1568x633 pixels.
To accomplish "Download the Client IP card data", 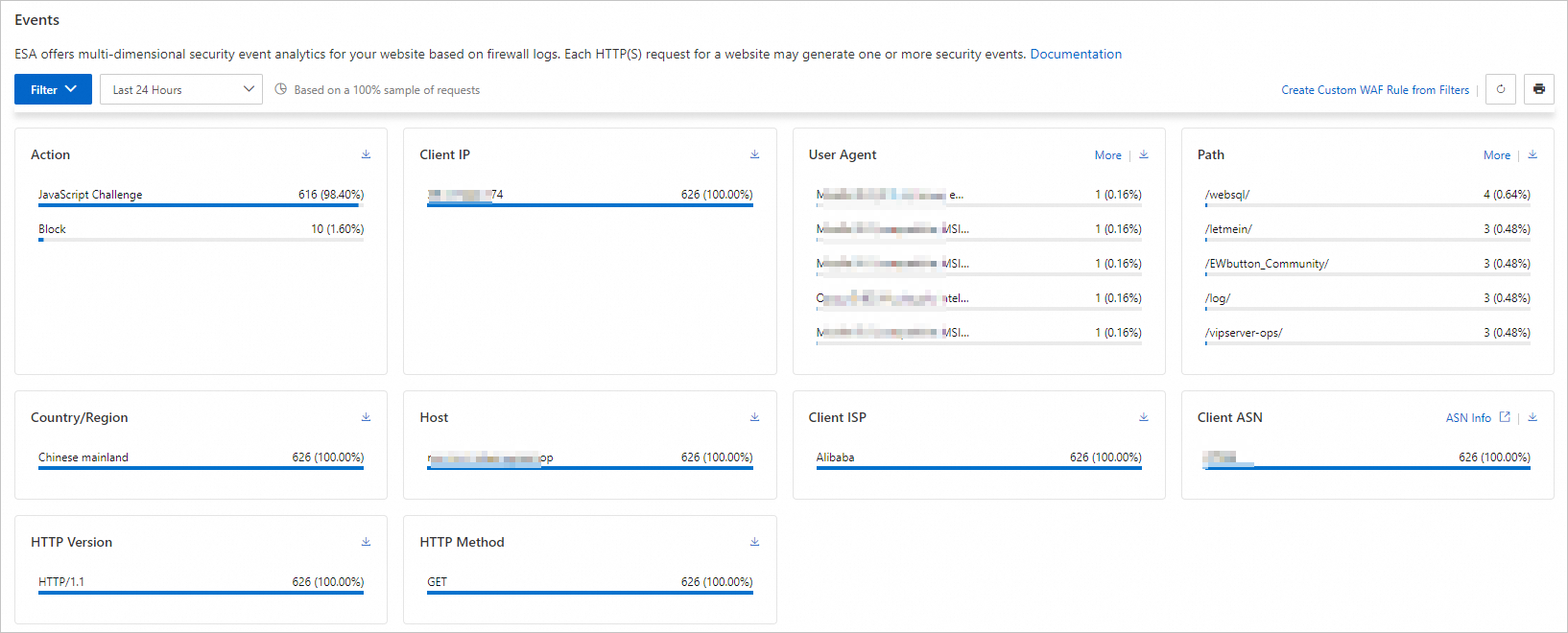I will pyautogui.click(x=755, y=154).
